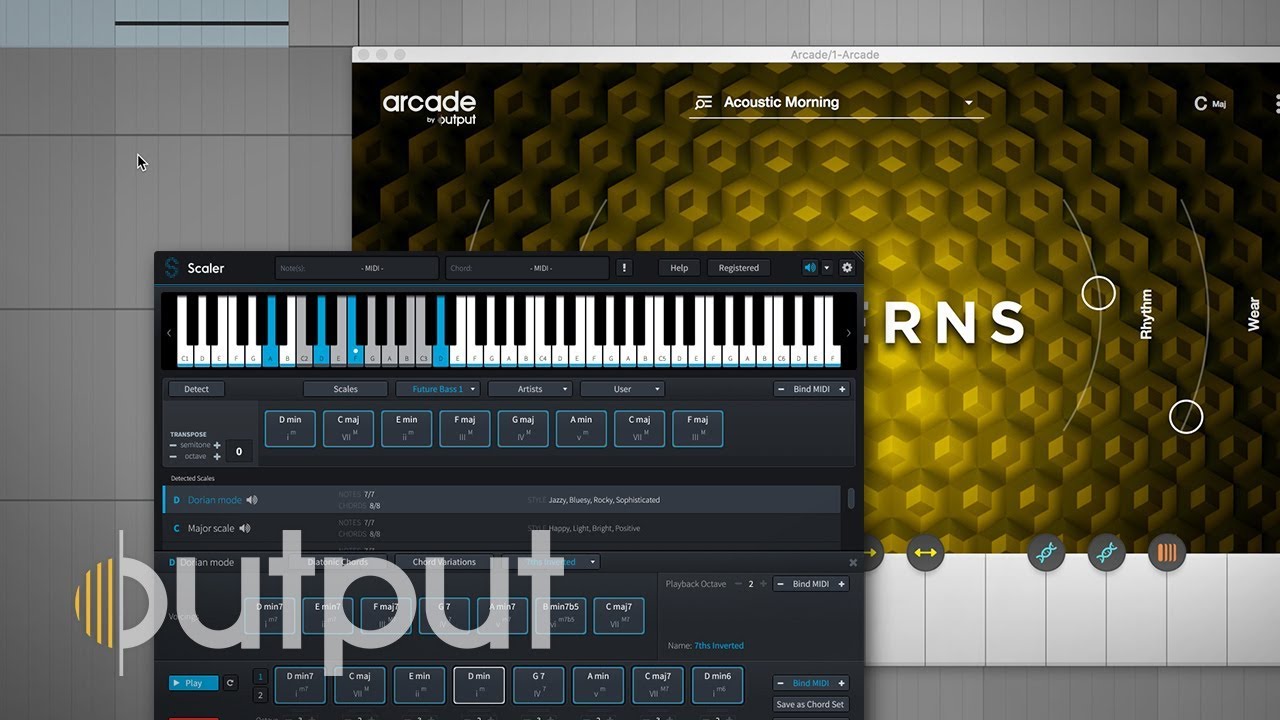Play the C4 key on Scaler keyboard

click(544, 356)
